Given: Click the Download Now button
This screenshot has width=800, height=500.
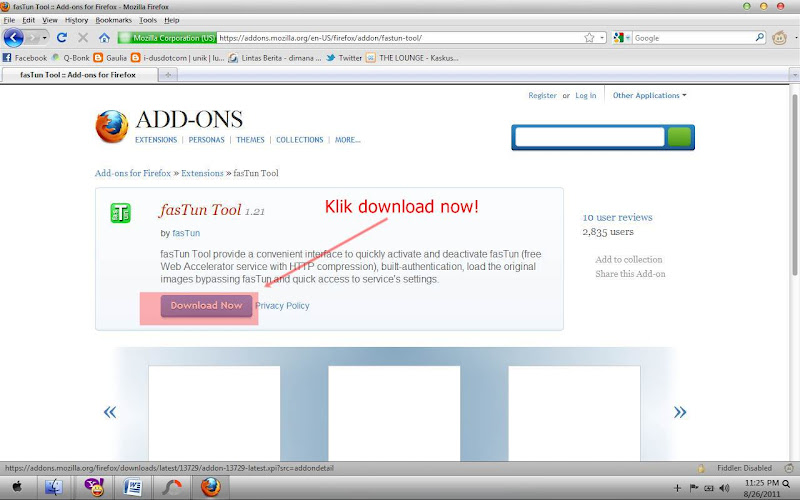Looking at the screenshot, I should [x=206, y=306].
